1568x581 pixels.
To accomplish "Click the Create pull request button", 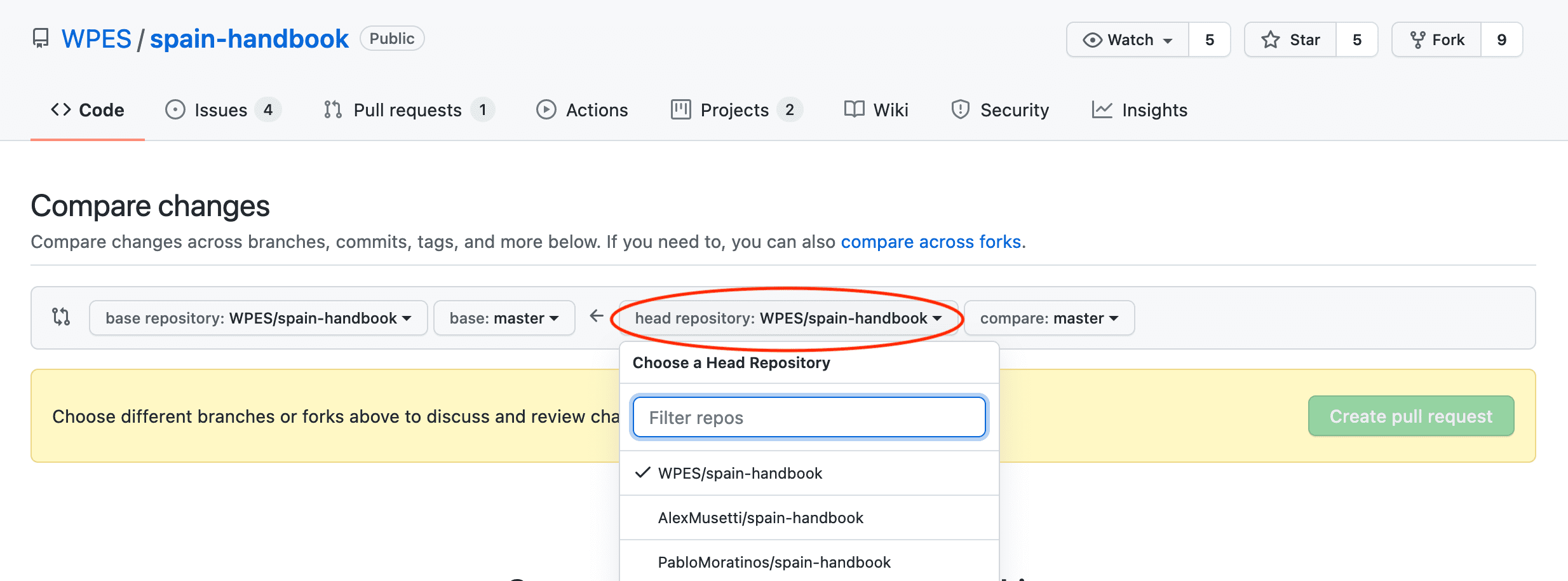I will pos(1411,416).
